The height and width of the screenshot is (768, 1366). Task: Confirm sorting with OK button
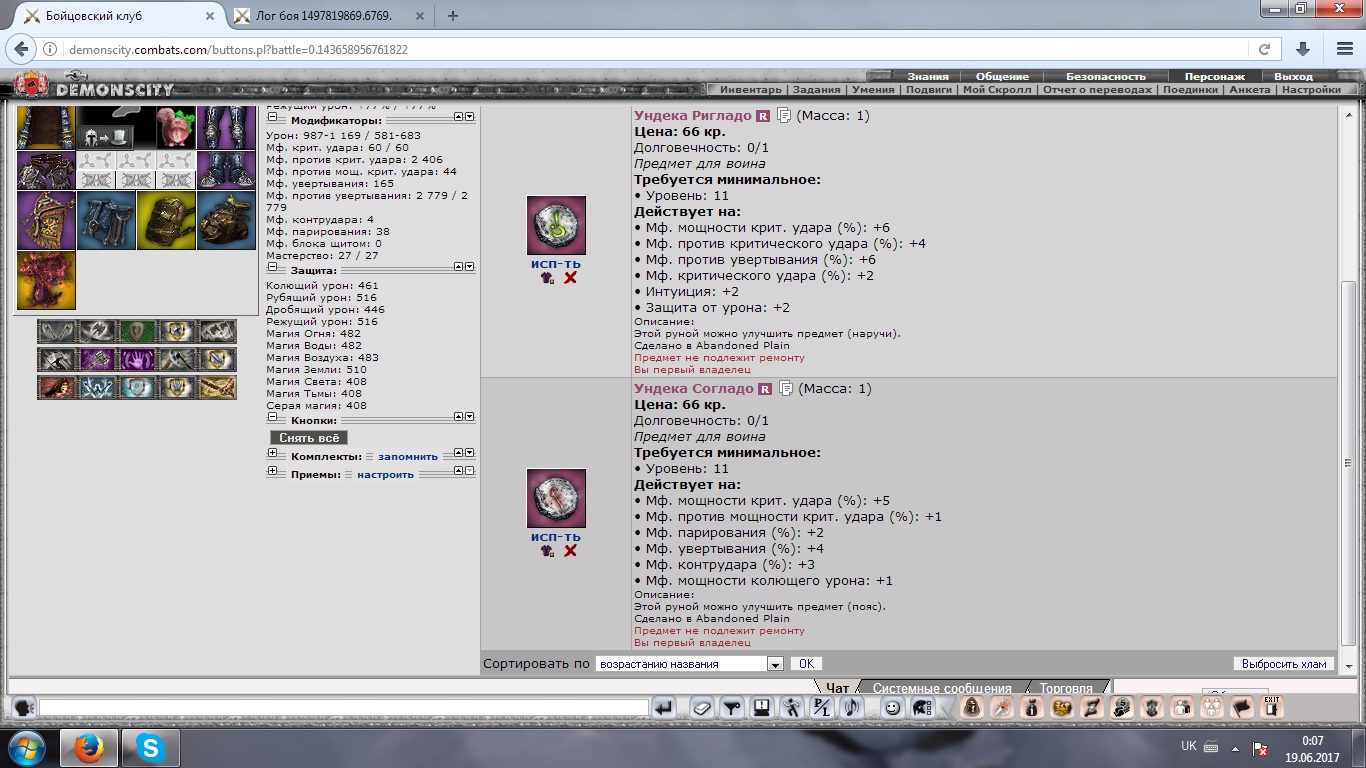[807, 664]
